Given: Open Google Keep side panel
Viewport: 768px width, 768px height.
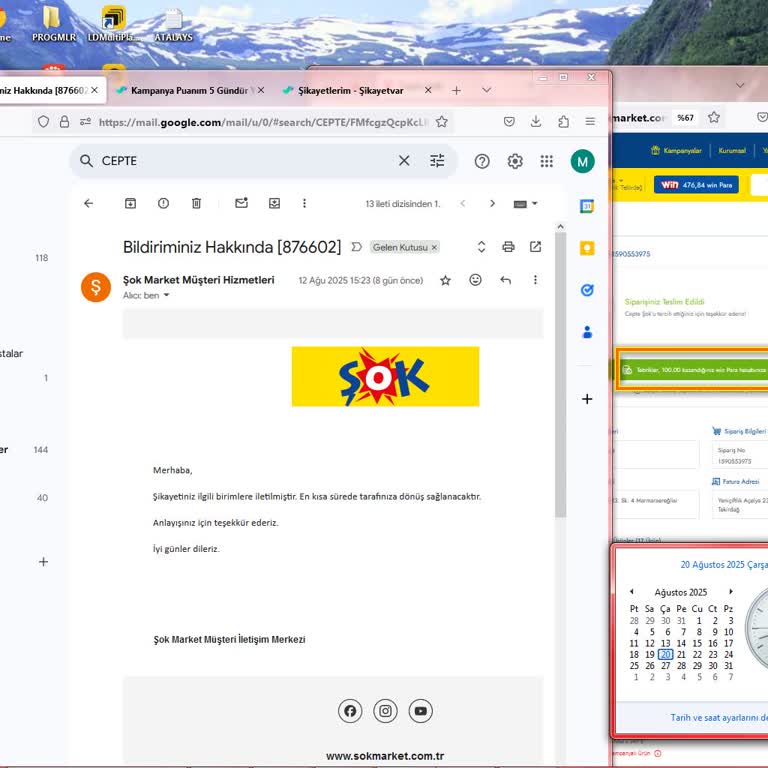Looking at the screenshot, I should (587, 248).
